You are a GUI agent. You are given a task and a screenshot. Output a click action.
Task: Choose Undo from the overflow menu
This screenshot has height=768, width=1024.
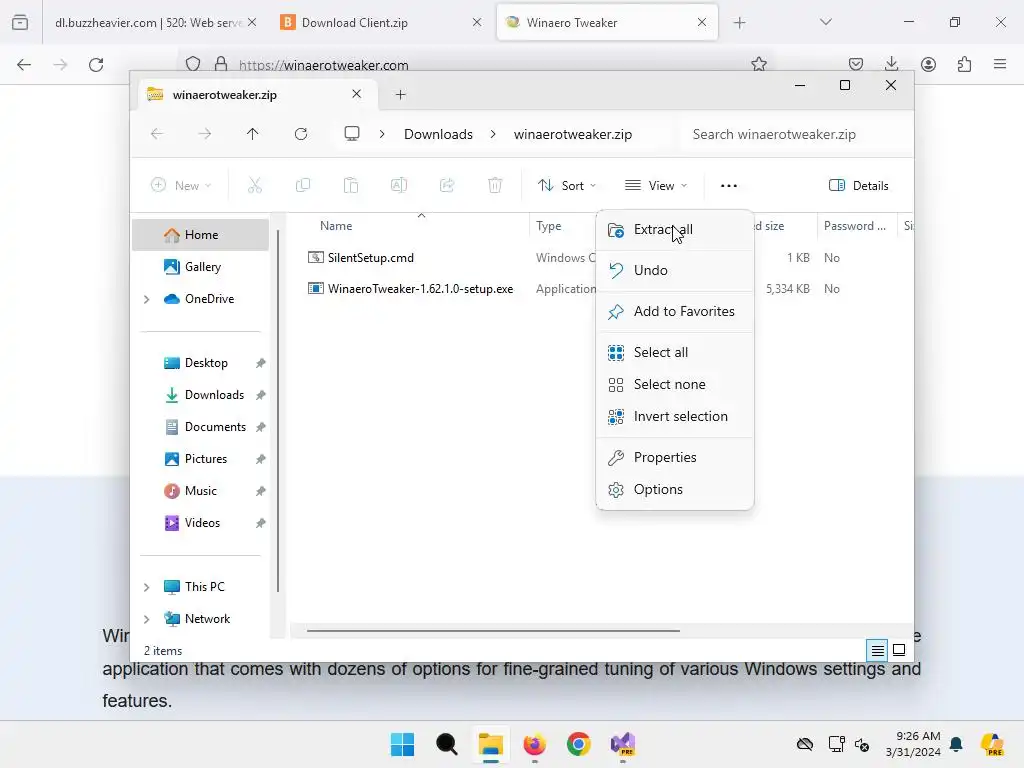click(675, 270)
